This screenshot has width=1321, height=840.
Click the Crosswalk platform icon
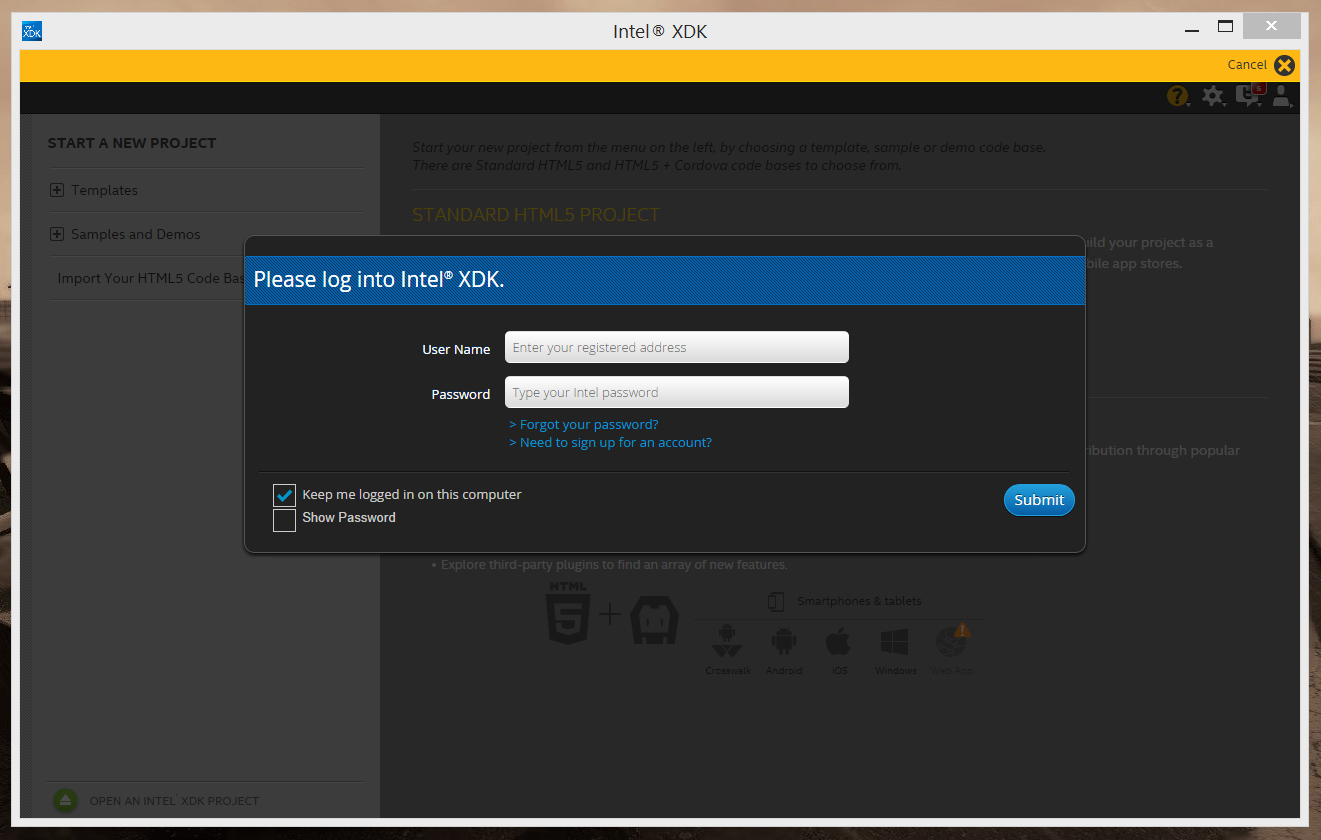pos(727,642)
